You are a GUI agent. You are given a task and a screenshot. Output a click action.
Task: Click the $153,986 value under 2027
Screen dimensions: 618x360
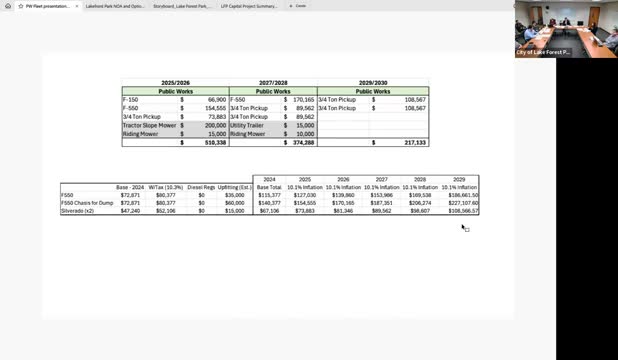382,195
